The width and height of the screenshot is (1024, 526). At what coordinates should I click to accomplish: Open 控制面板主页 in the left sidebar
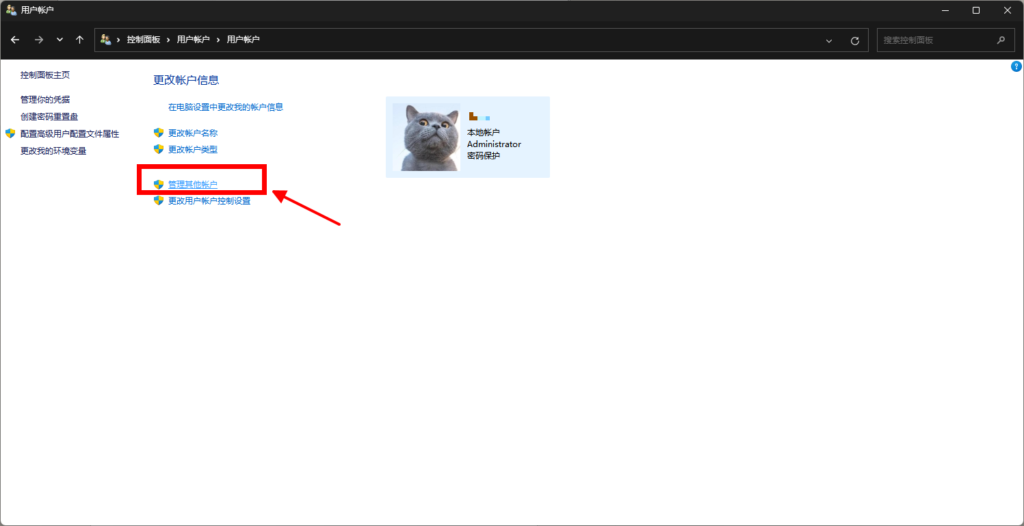tap(45, 75)
